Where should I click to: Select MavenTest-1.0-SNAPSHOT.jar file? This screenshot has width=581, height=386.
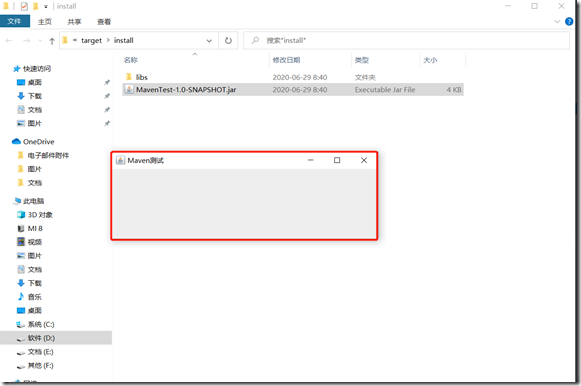pos(293,90)
